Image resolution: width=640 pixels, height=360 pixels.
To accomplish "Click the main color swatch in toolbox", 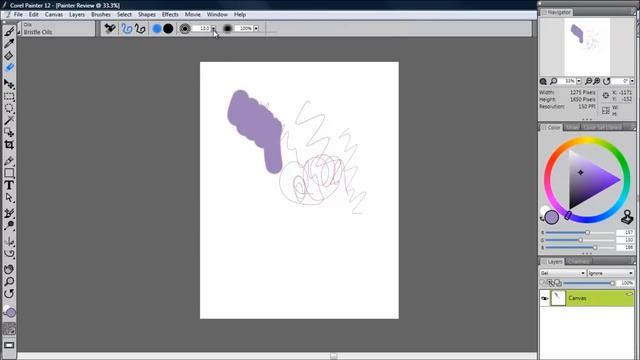I will click(11, 313).
